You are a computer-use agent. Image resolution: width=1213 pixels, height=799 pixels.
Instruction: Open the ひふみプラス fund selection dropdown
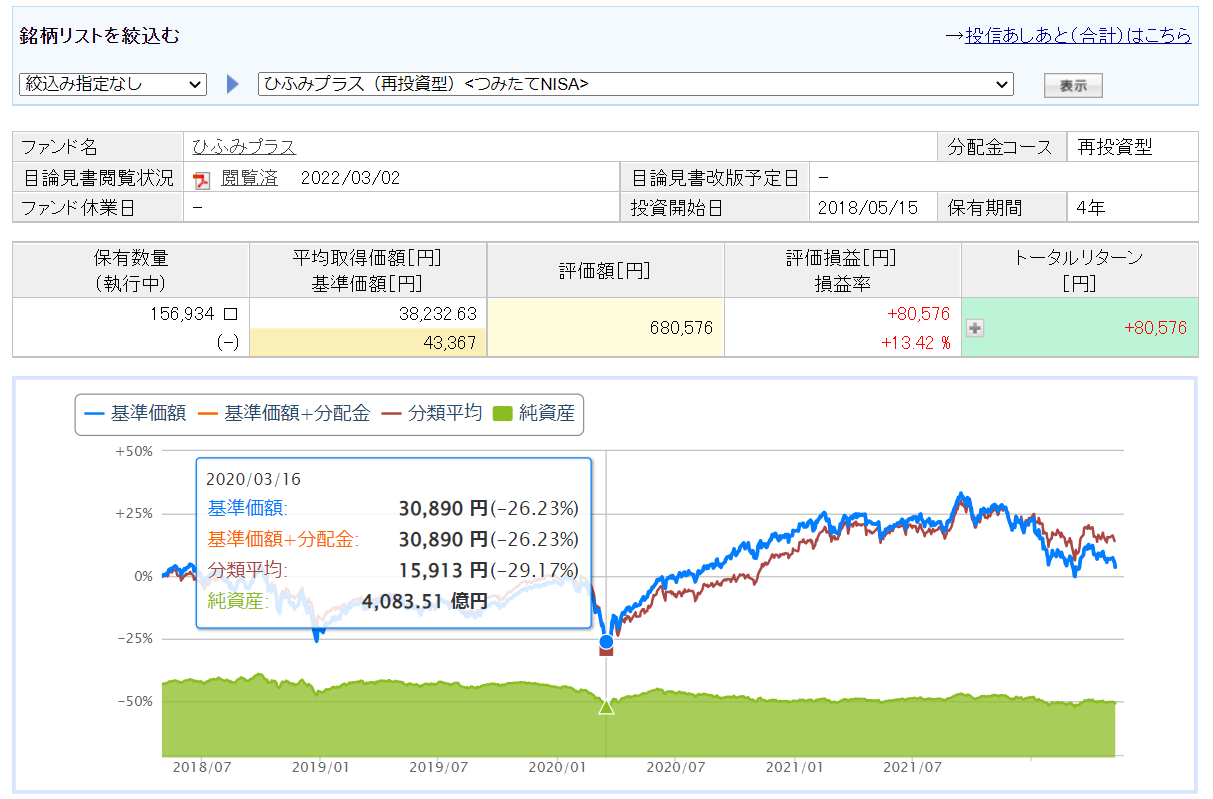tap(636, 85)
